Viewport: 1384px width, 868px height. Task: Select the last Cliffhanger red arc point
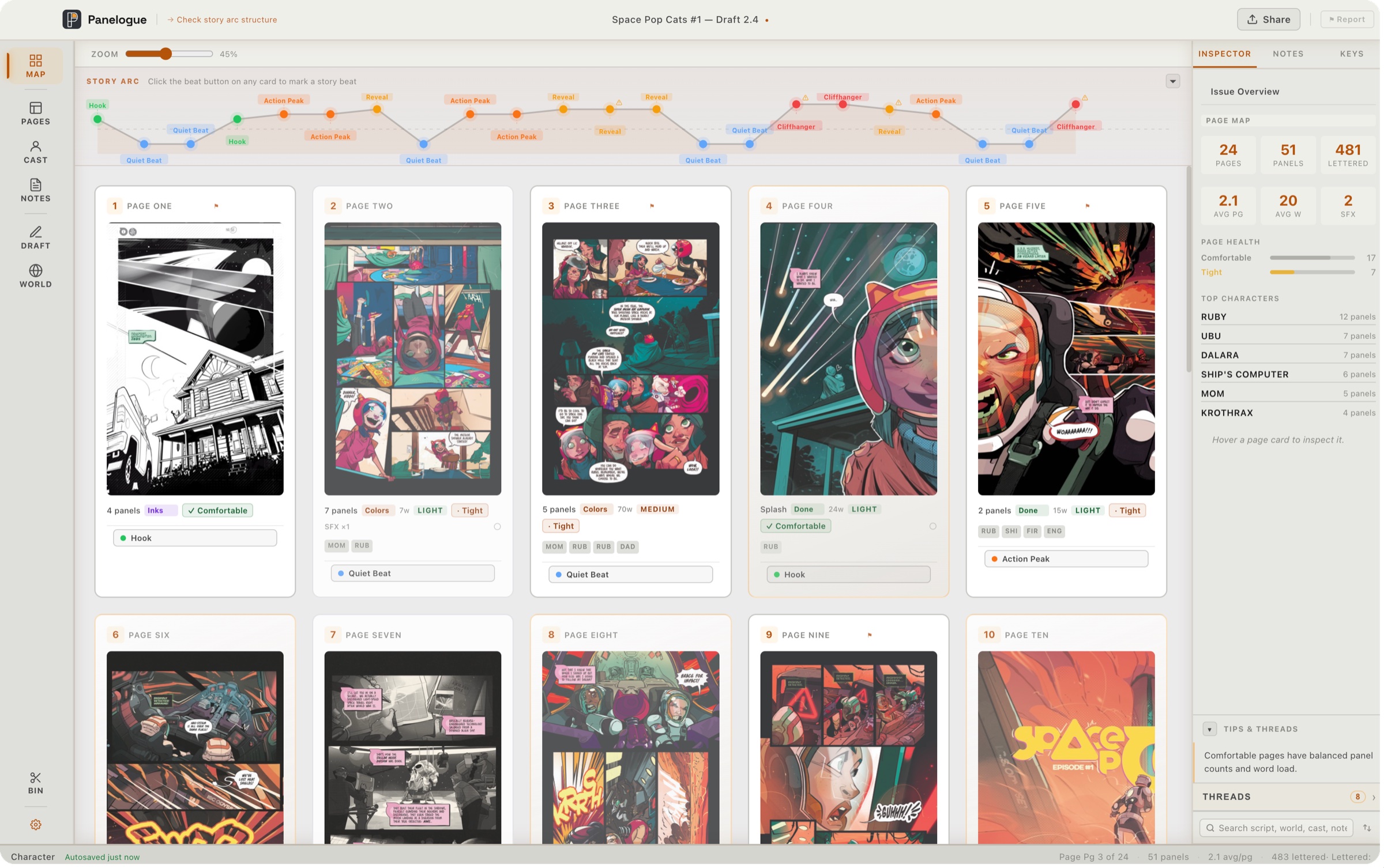pos(1078,105)
